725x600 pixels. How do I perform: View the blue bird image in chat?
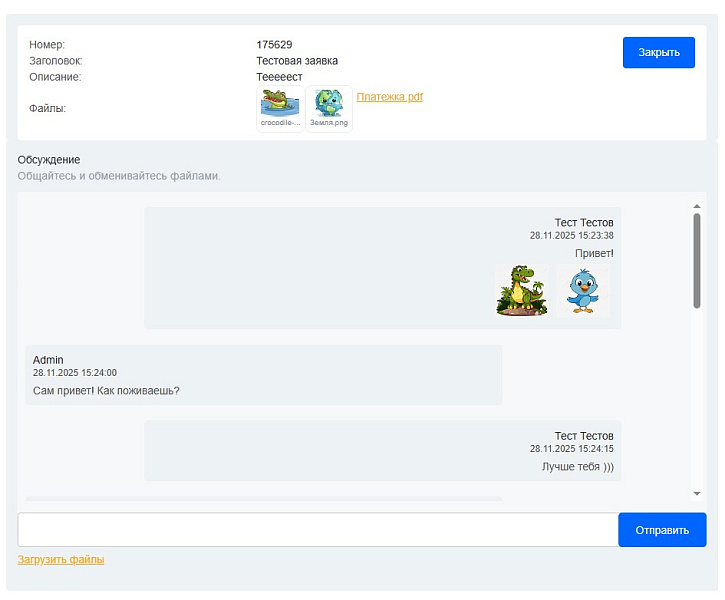pos(582,291)
